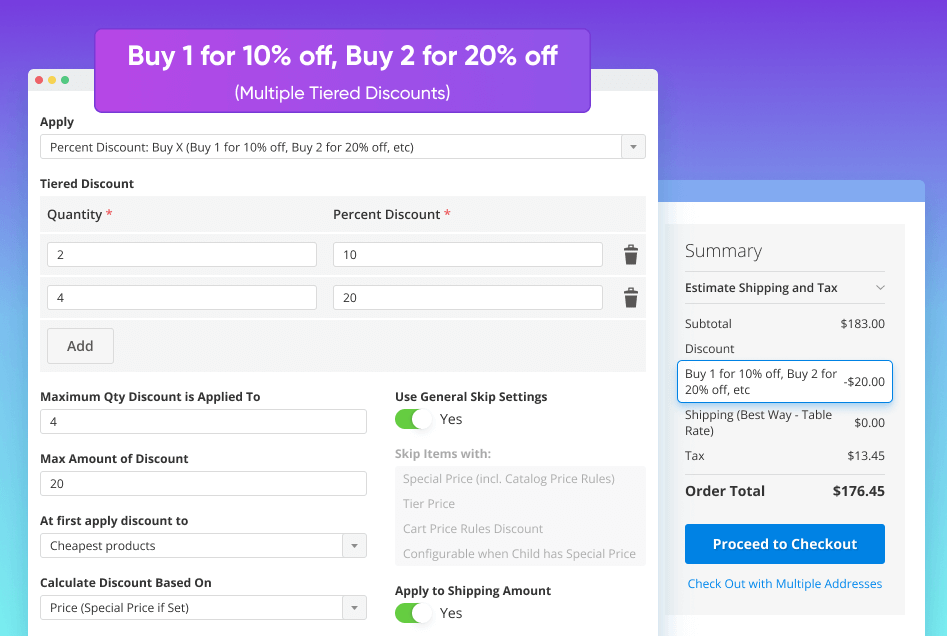The width and height of the screenshot is (947, 636).
Task: Select Cart Price Rules Discount skip option
Action: (x=473, y=529)
